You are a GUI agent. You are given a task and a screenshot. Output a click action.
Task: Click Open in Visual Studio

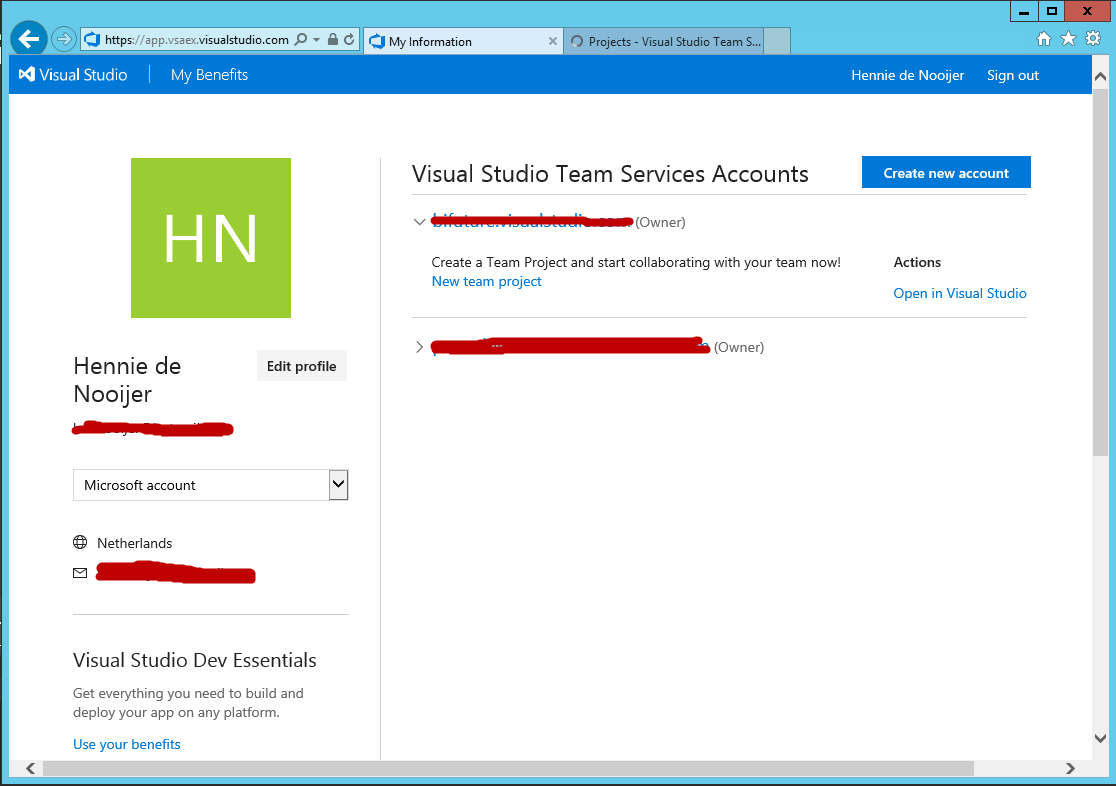click(959, 293)
